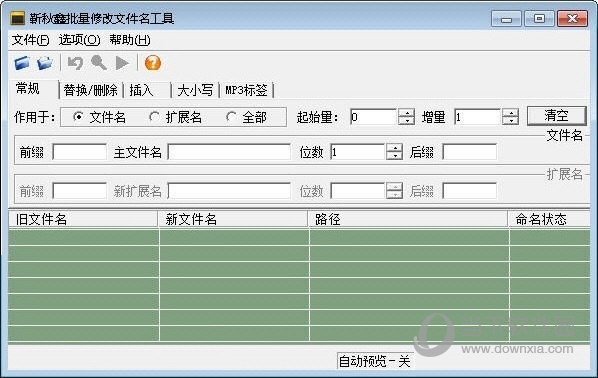Click the 增量 input field
598x378 pixels.
click(477, 117)
